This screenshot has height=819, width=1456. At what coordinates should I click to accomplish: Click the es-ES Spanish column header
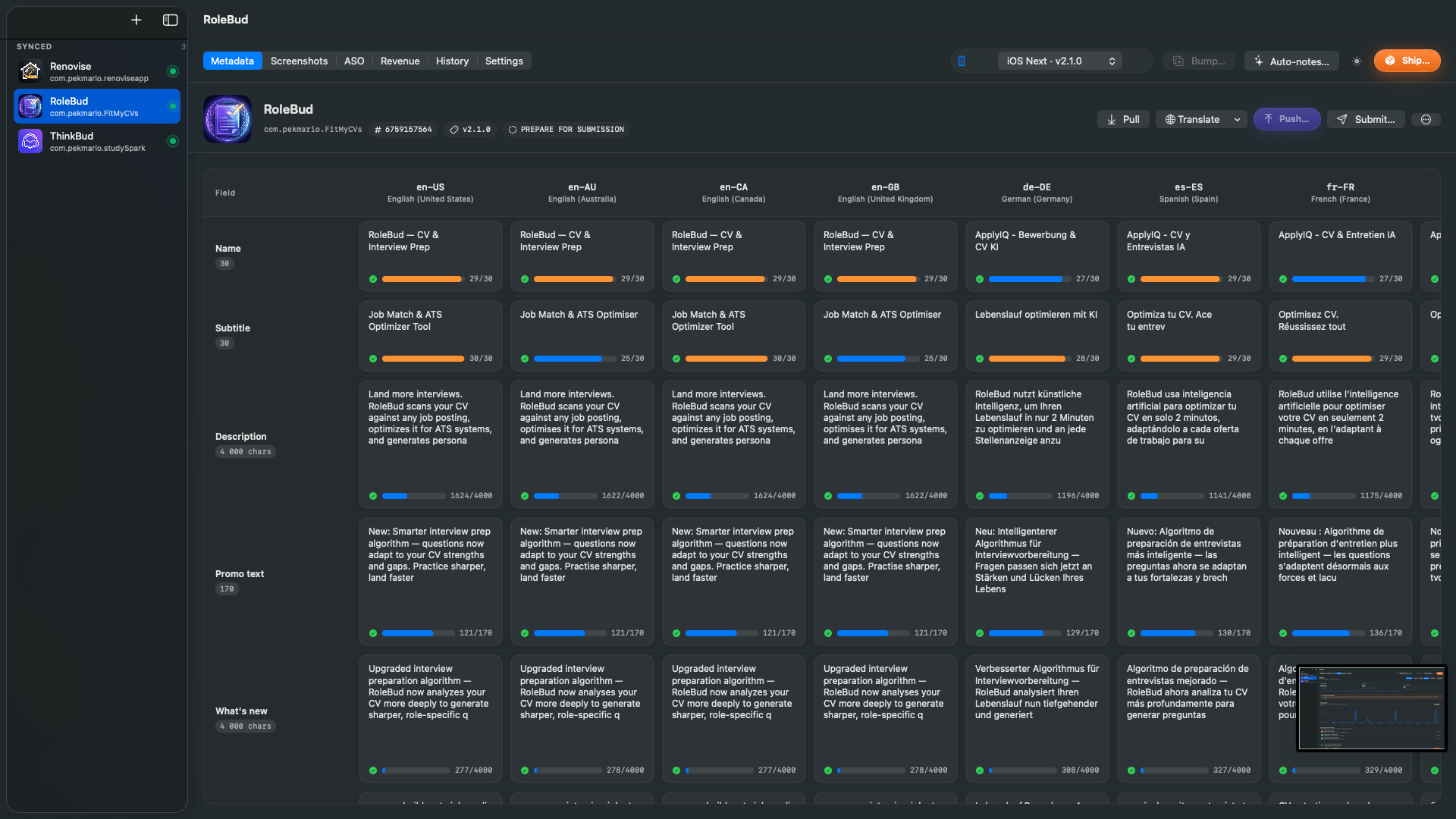pos(1188,193)
